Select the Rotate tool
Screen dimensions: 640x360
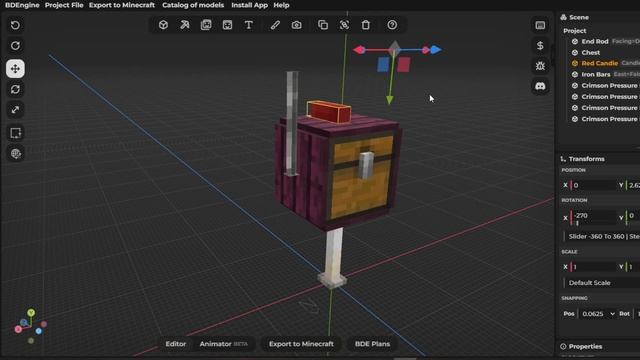click(15, 89)
